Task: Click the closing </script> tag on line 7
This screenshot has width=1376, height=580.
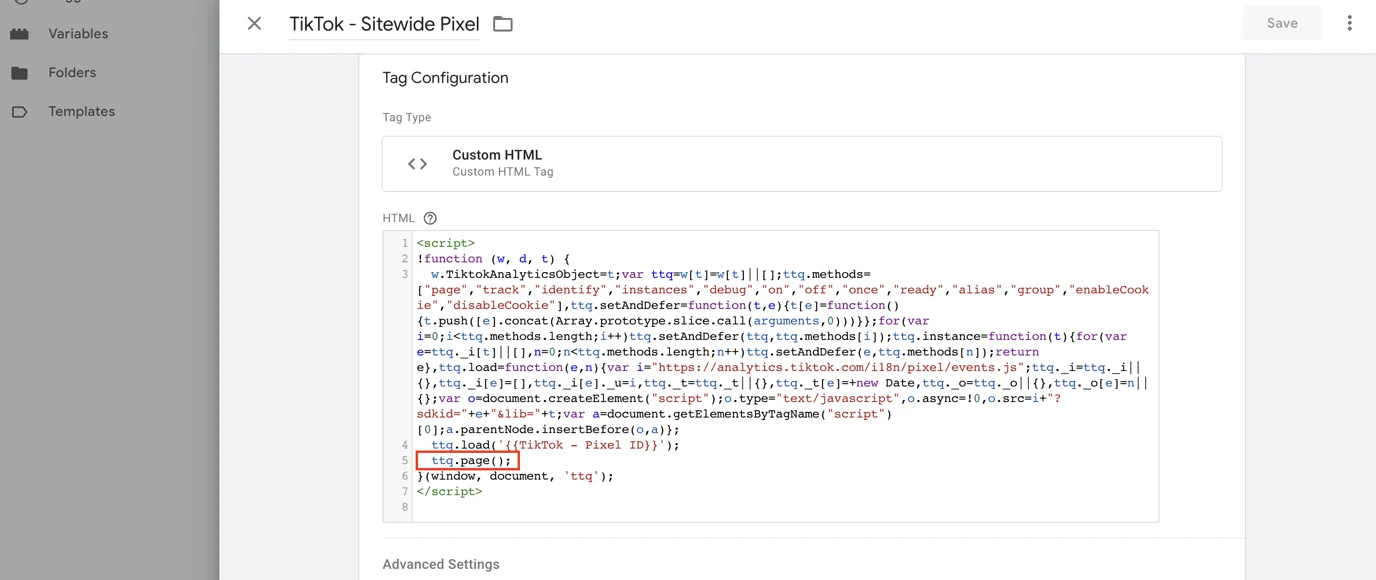Action: [449, 491]
